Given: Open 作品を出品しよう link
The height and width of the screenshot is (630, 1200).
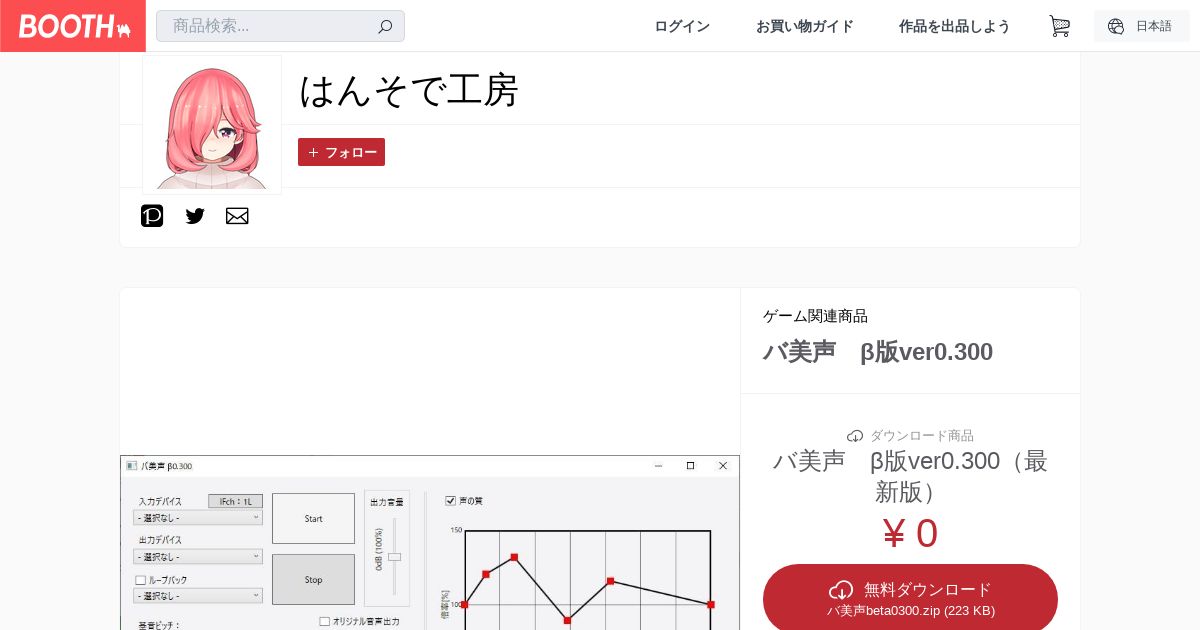Looking at the screenshot, I should point(954,26).
